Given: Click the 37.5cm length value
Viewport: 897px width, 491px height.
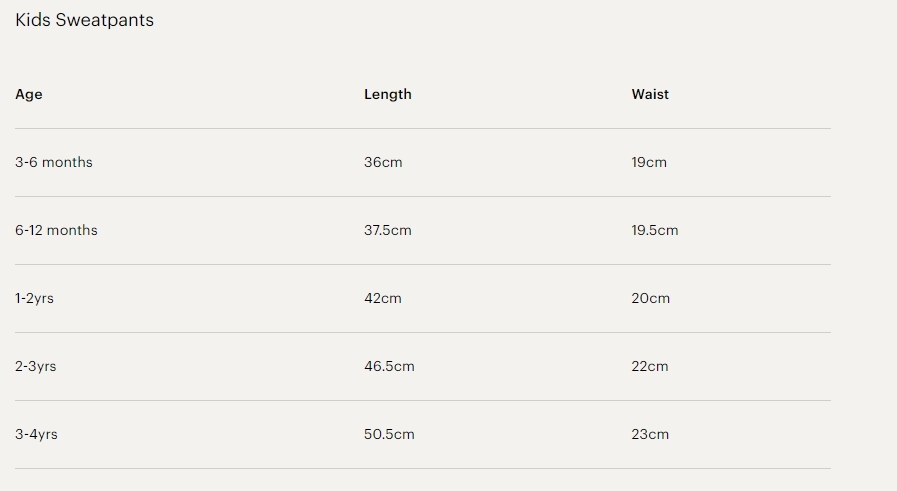Looking at the screenshot, I should coord(388,230).
